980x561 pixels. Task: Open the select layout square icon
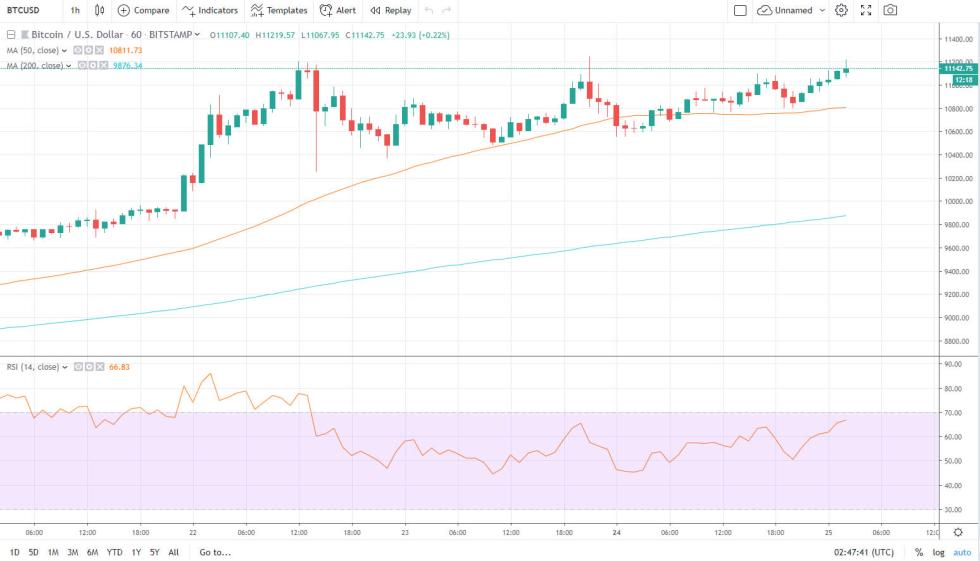[x=740, y=10]
